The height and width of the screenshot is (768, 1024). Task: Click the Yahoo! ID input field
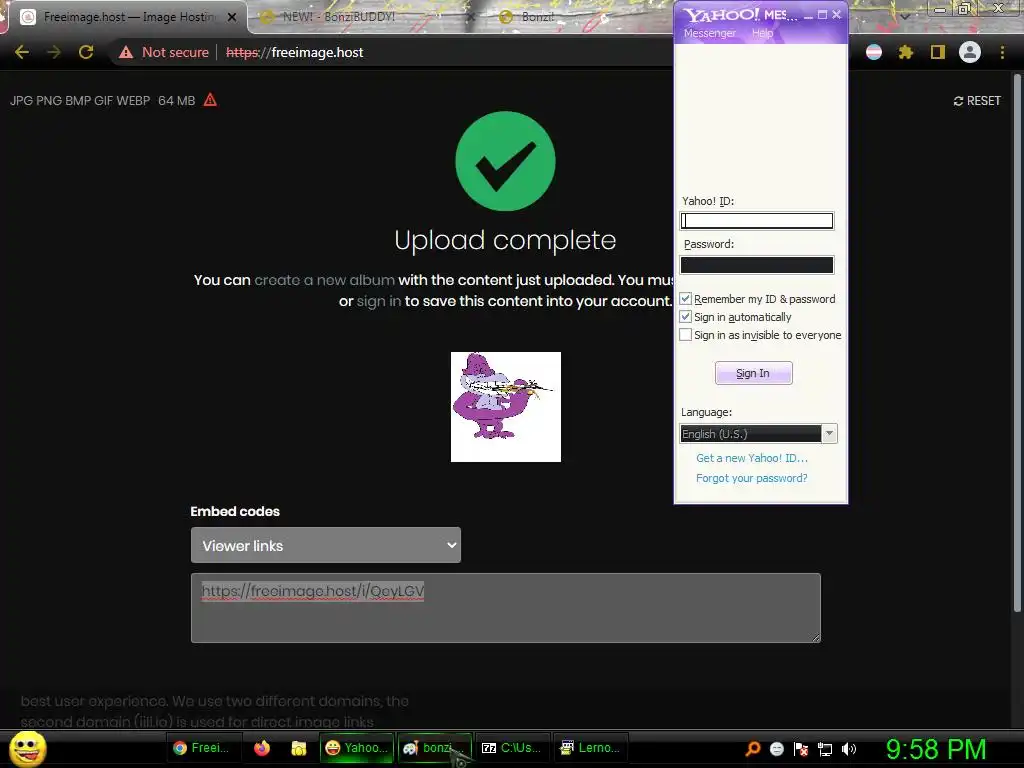[757, 221]
